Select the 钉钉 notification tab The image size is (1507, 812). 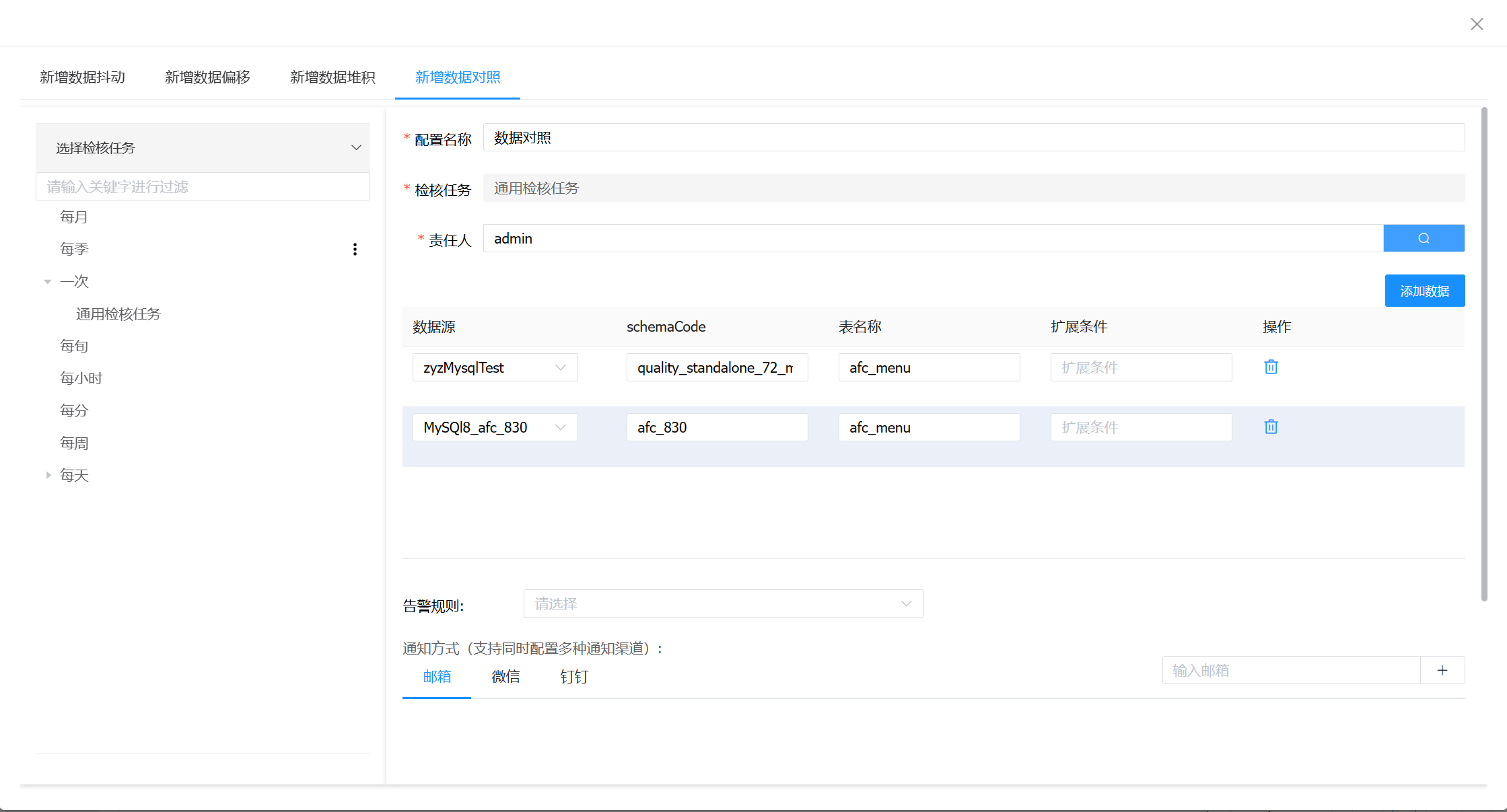[x=574, y=677]
